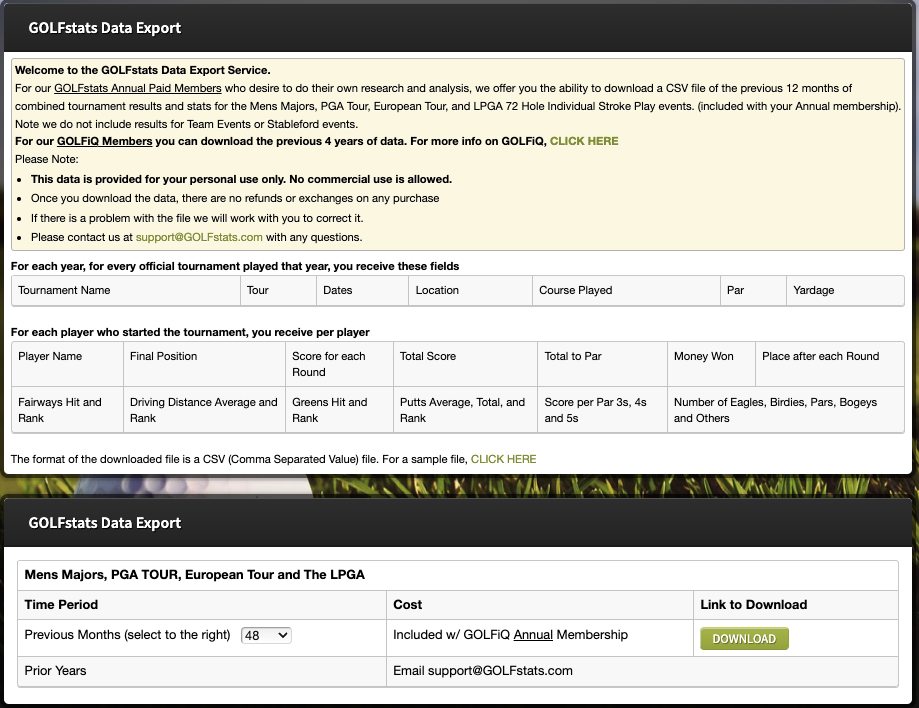Click Note about Team Events or Stableford events
This screenshot has height=708, width=919.
186,124
